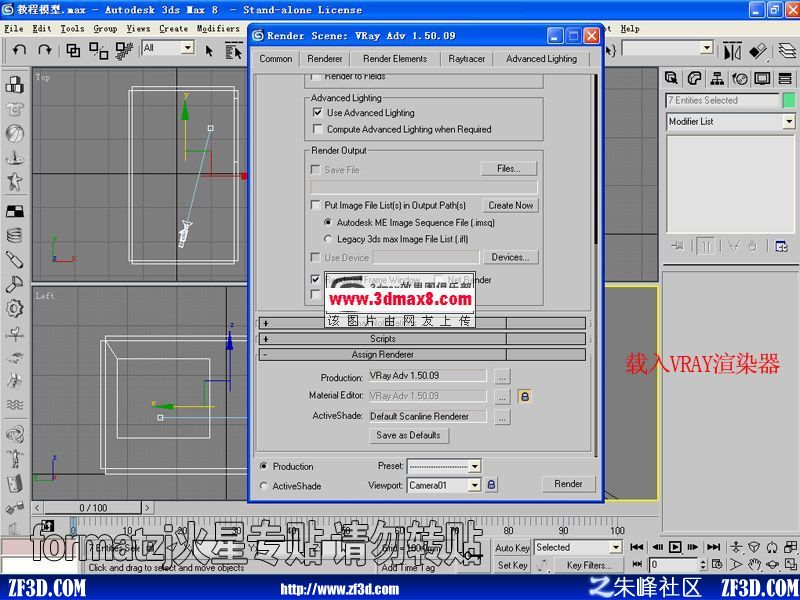Image resolution: width=800 pixels, height=600 pixels.
Task: Open the 'Selected' key filter dropdown
Action: pos(616,547)
